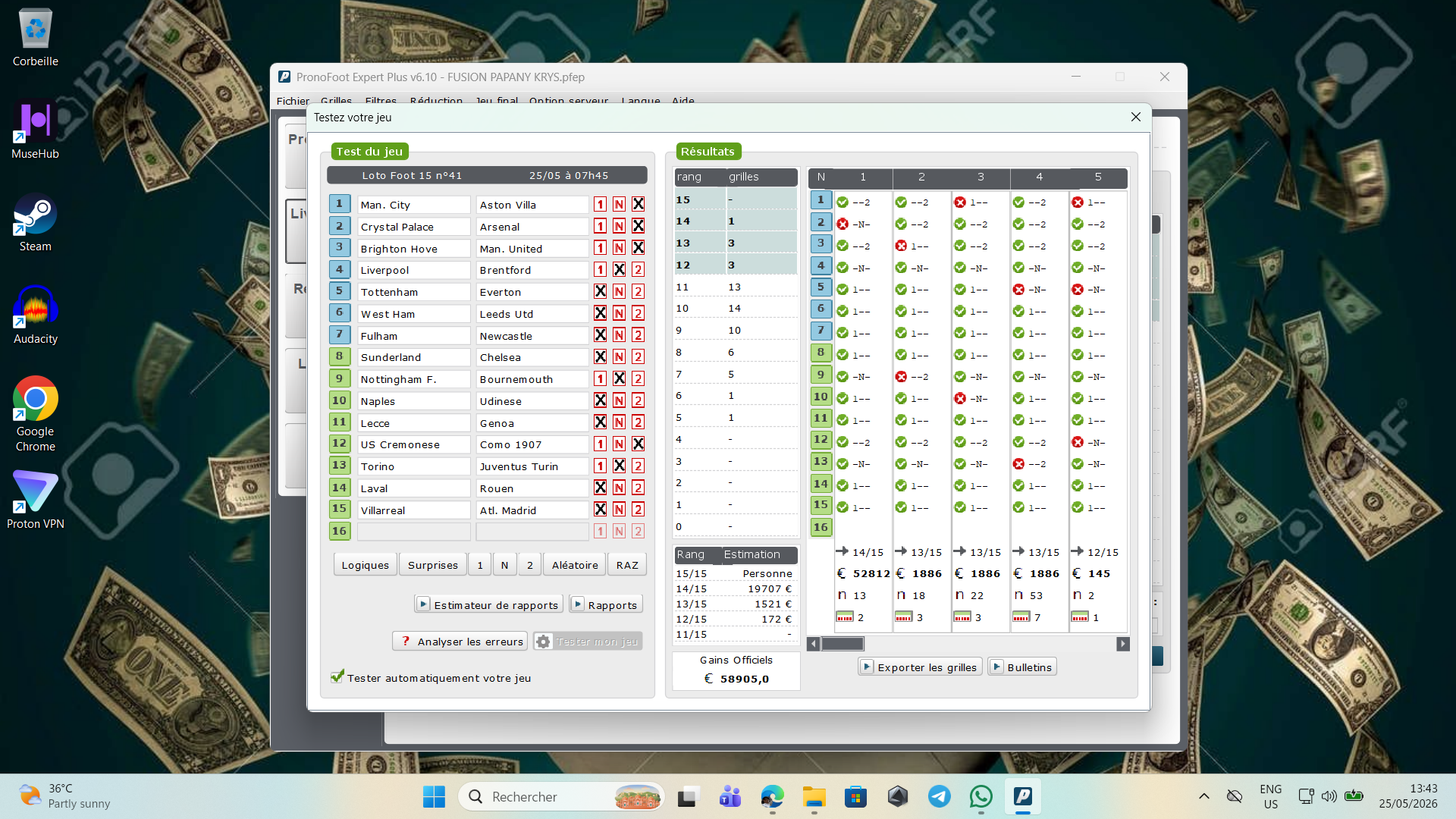Click the Task View taskbar icon
The width and height of the screenshot is (1456, 819).
[688, 797]
